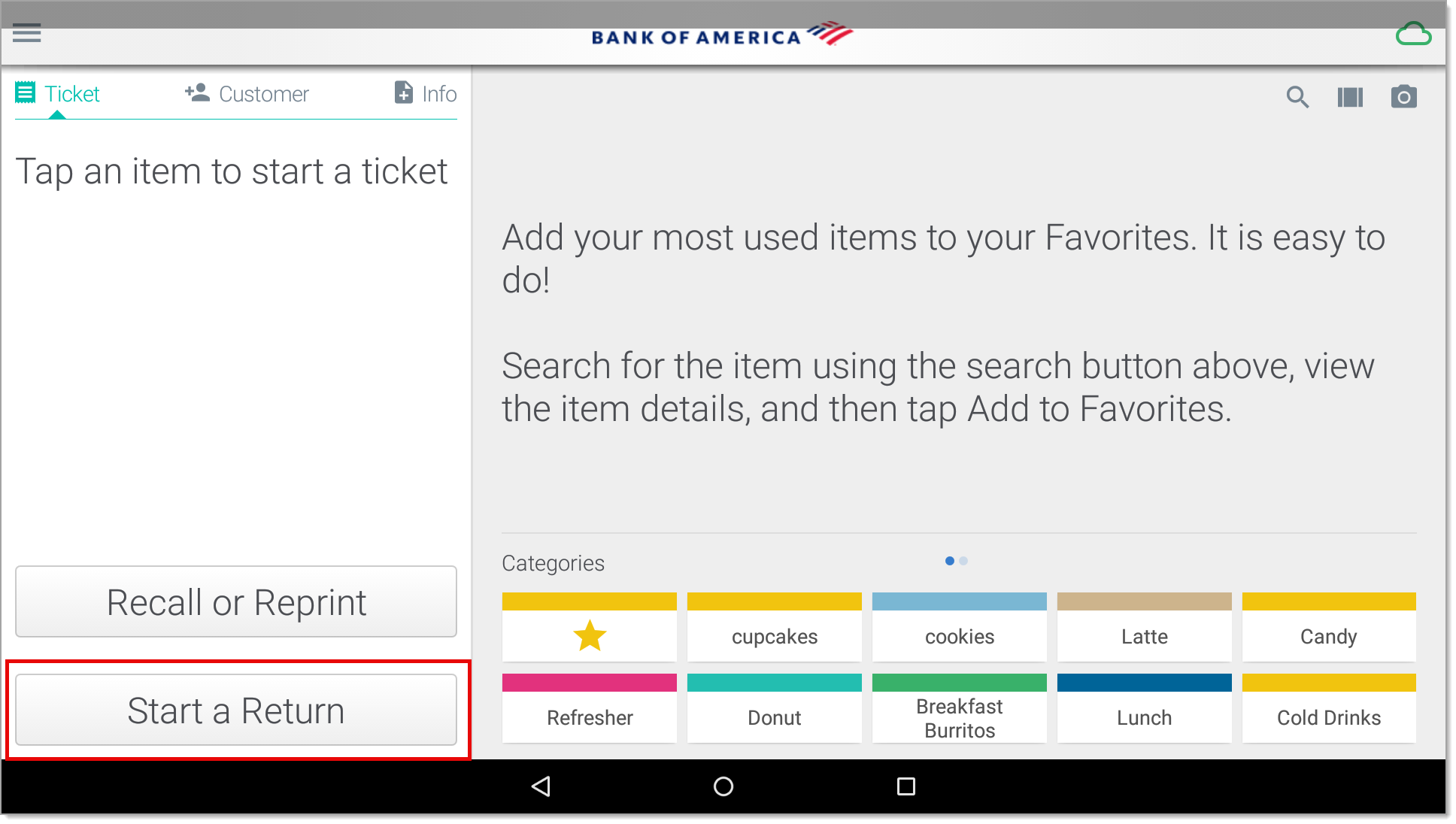The width and height of the screenshot is (1456, 824).
Task: Tap the Recall or Reprint button
Action: pyautogui.click(x=236, y=601)
